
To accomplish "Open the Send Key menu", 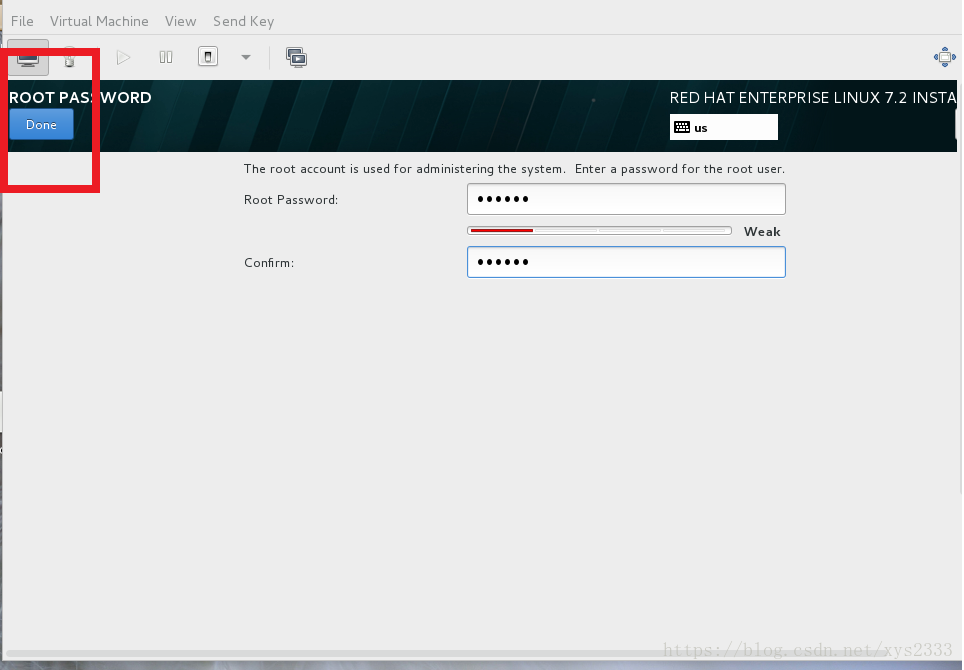I will coord(243,22).
